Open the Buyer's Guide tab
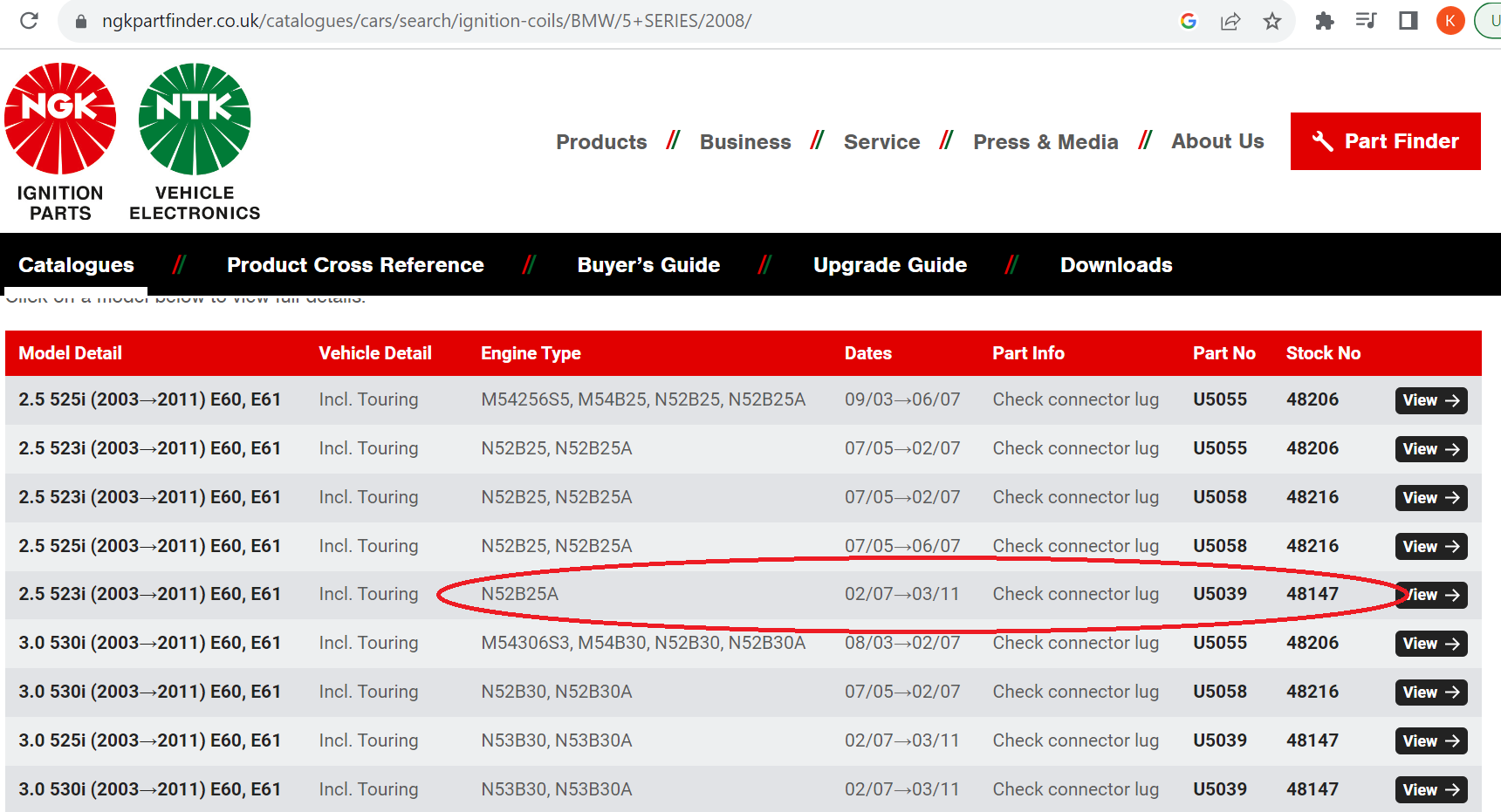This screenshot has width=1501, height=812. click(648, 265)
